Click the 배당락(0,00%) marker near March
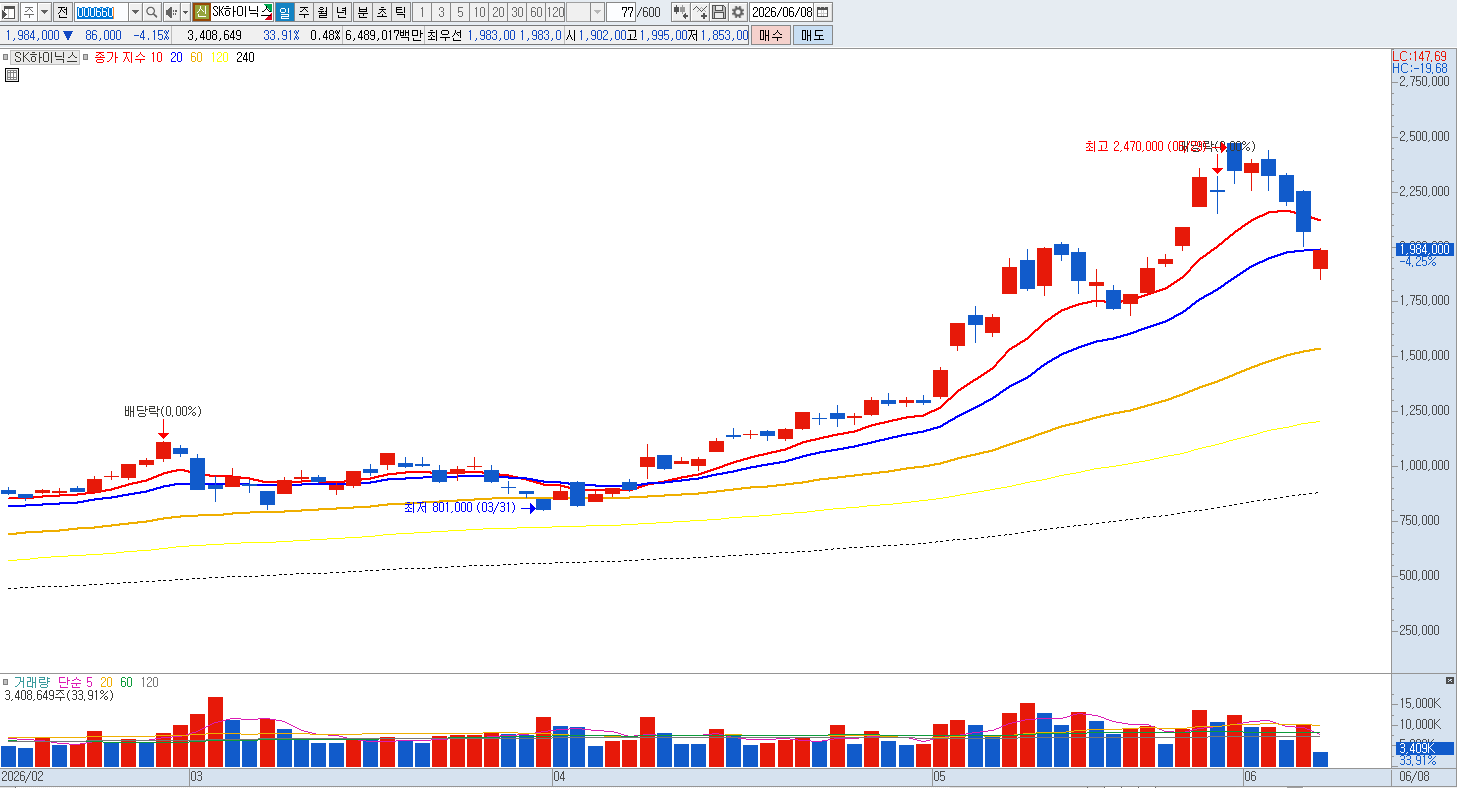The image size is (1457, 788). (163, 411)
